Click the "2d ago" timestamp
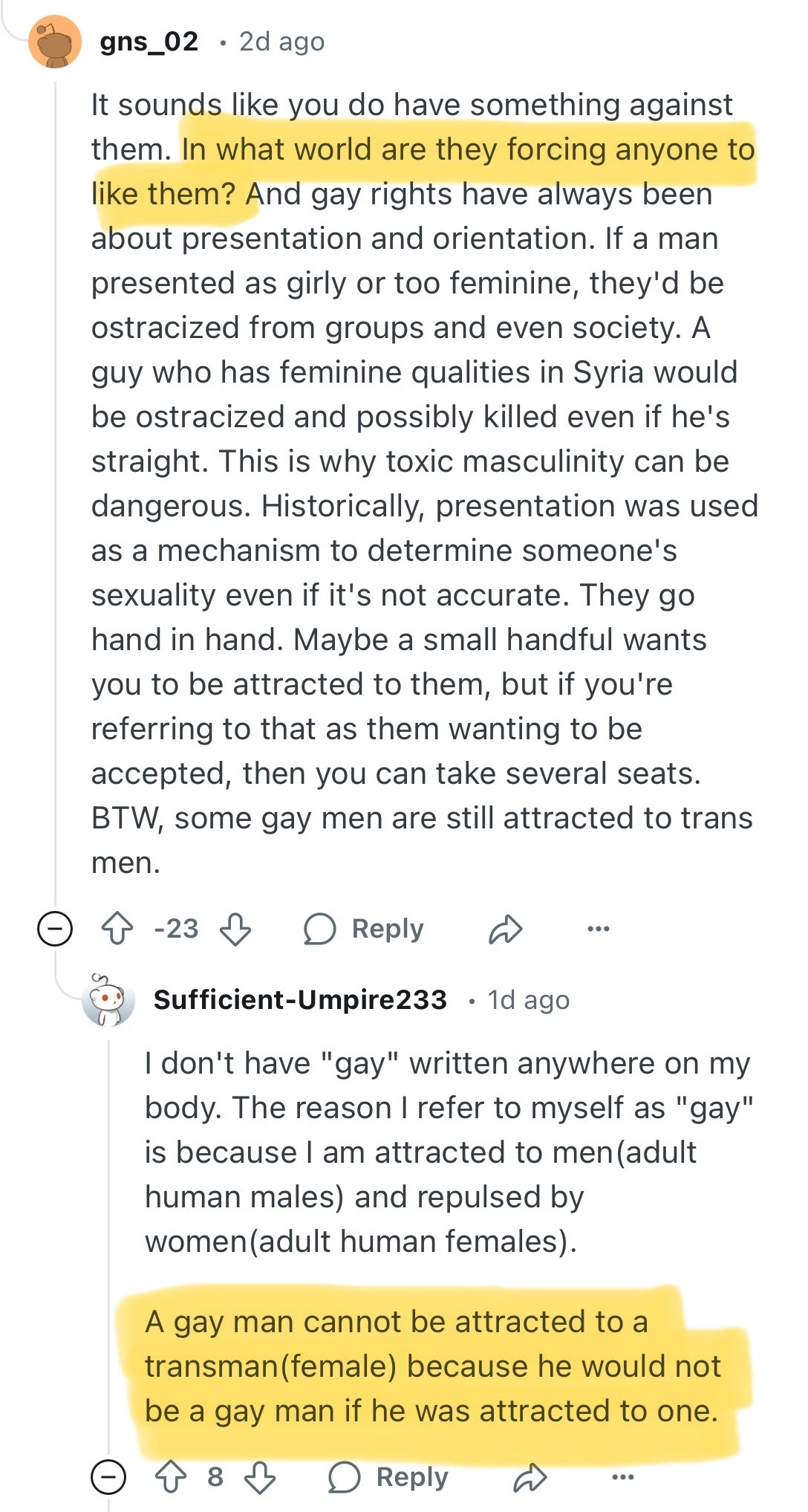 click(x=281, y=42)
